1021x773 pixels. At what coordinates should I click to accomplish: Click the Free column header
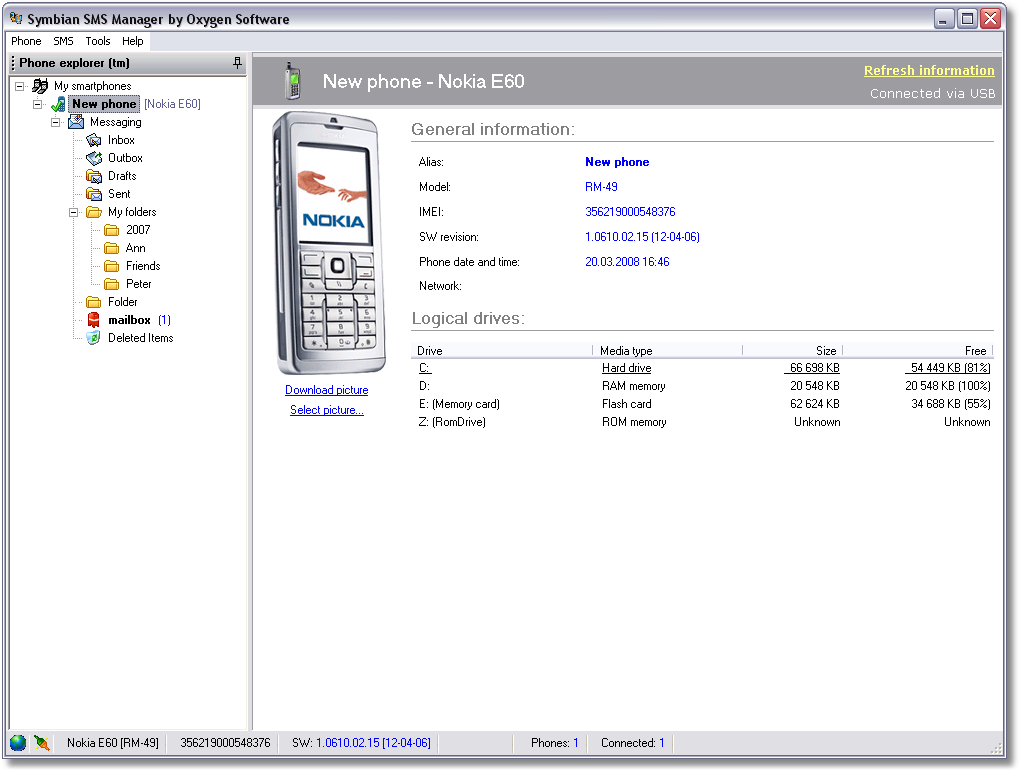(x=918, y=350)
